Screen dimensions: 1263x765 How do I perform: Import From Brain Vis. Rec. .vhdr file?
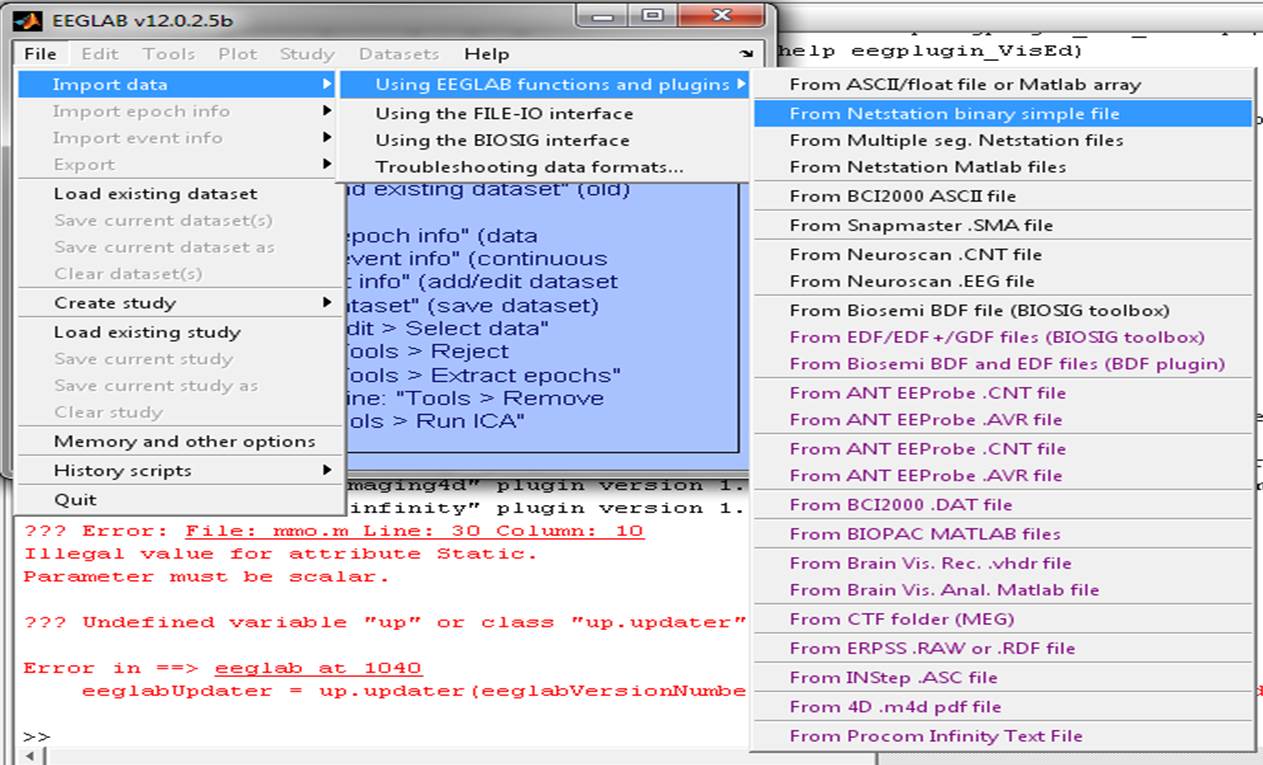point(1003,563)
